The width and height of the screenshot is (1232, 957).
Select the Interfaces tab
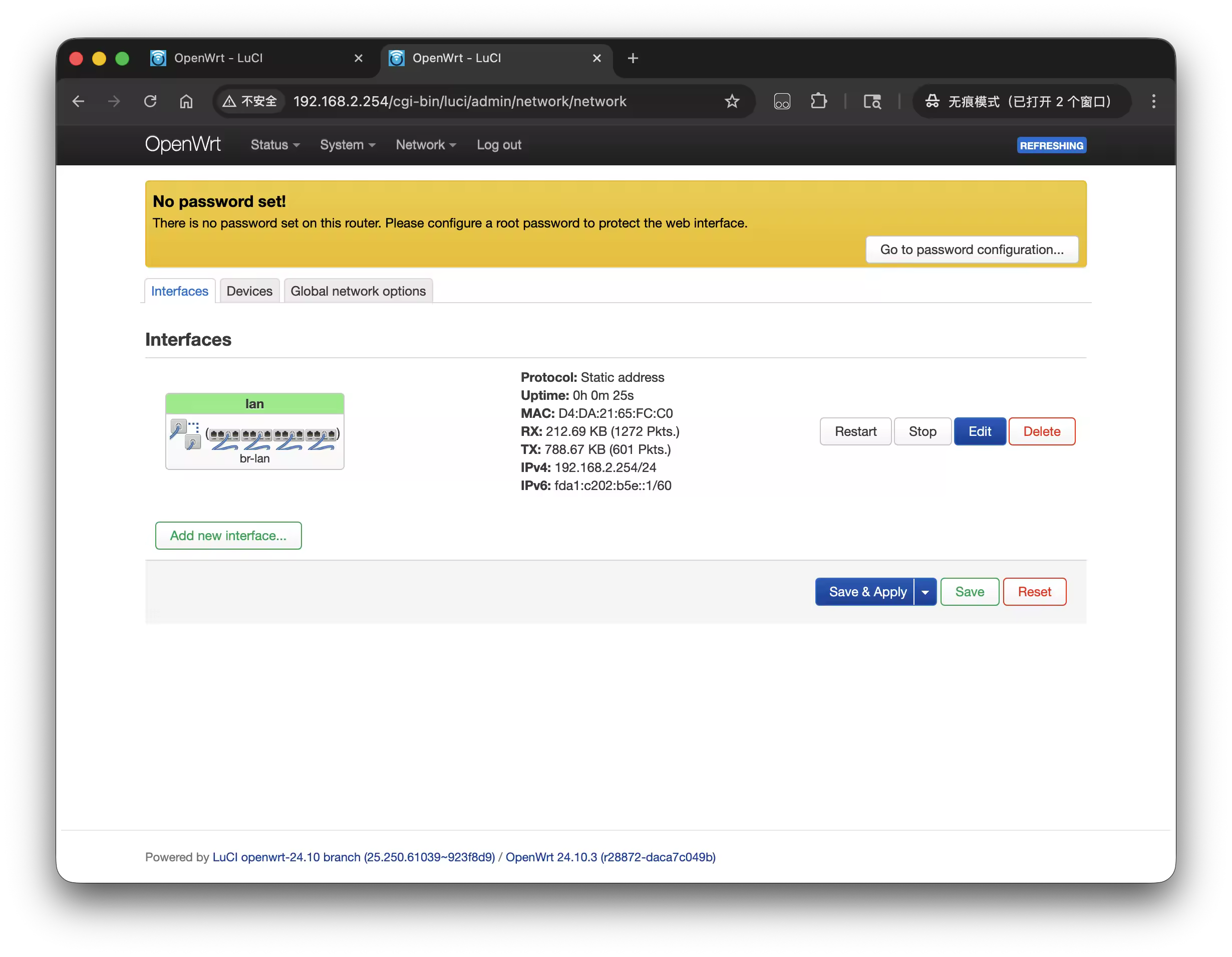point(180,291)
